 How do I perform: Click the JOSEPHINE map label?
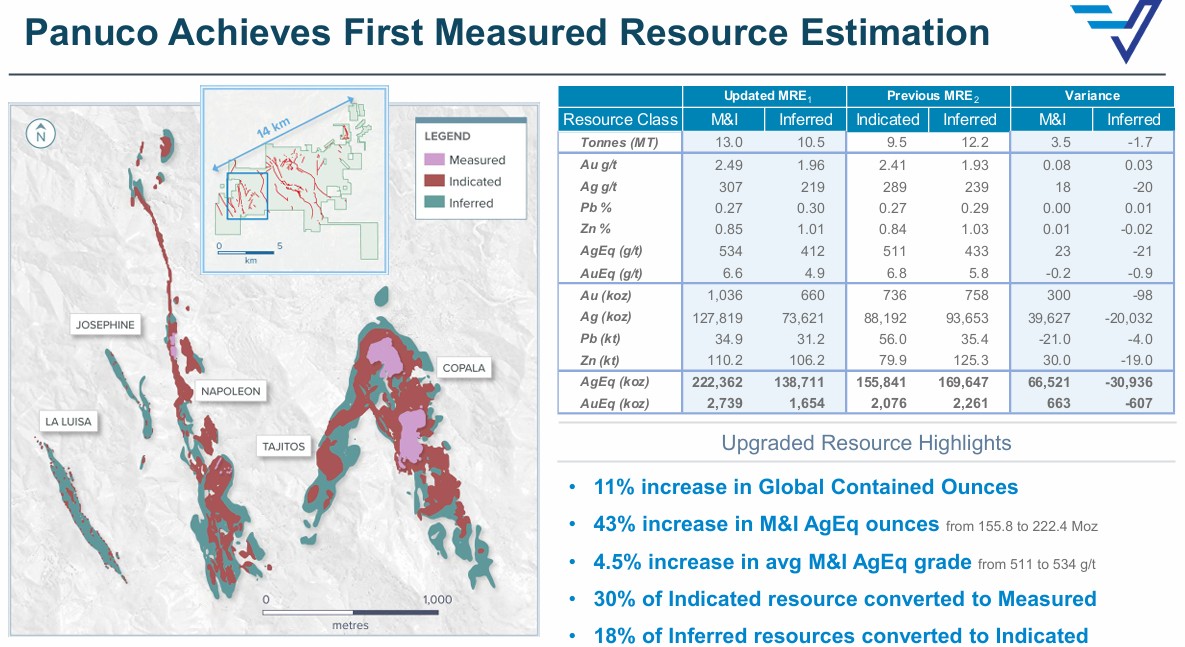(x=105, y=325)
